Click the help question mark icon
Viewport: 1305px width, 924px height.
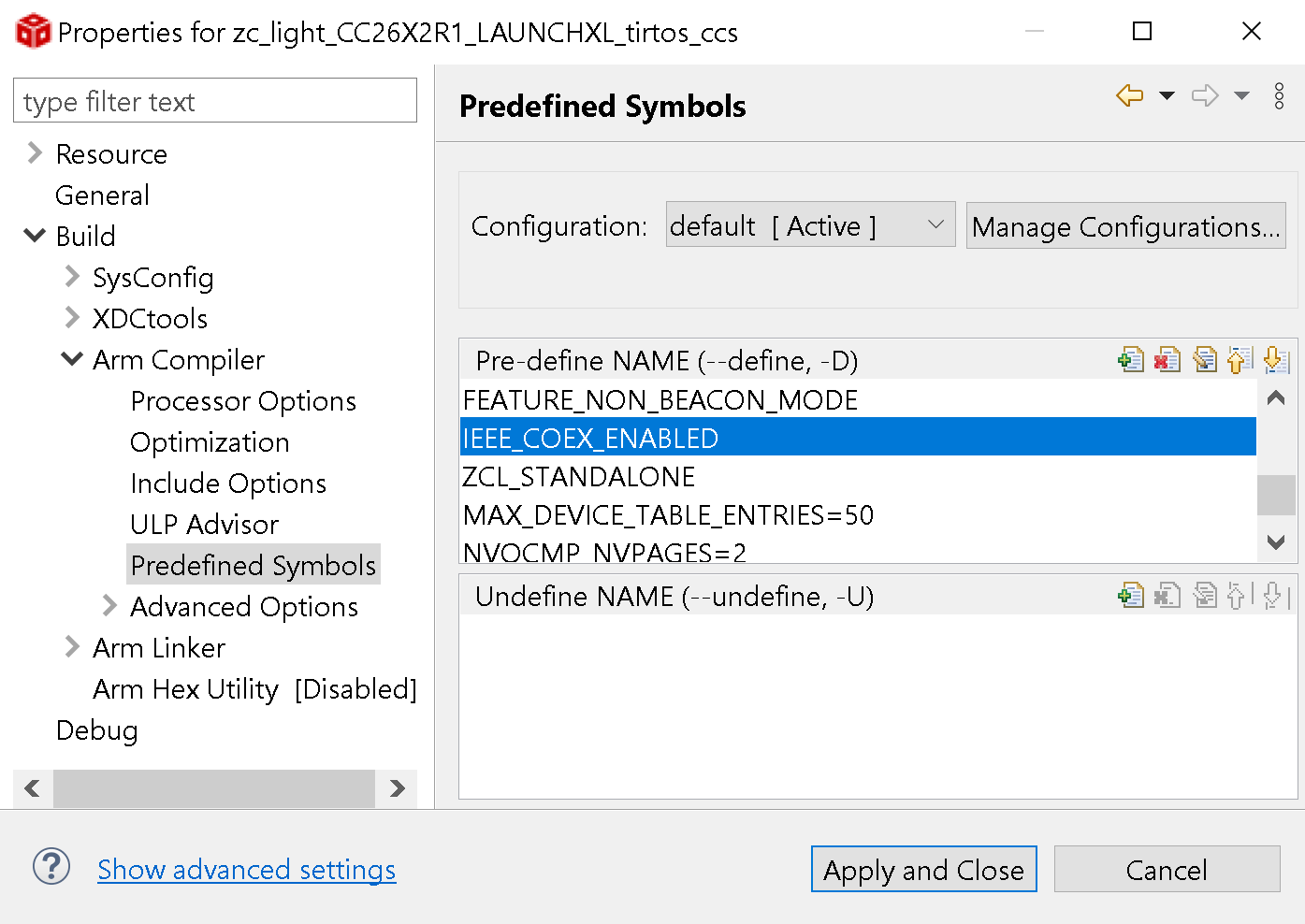[51, 868]
